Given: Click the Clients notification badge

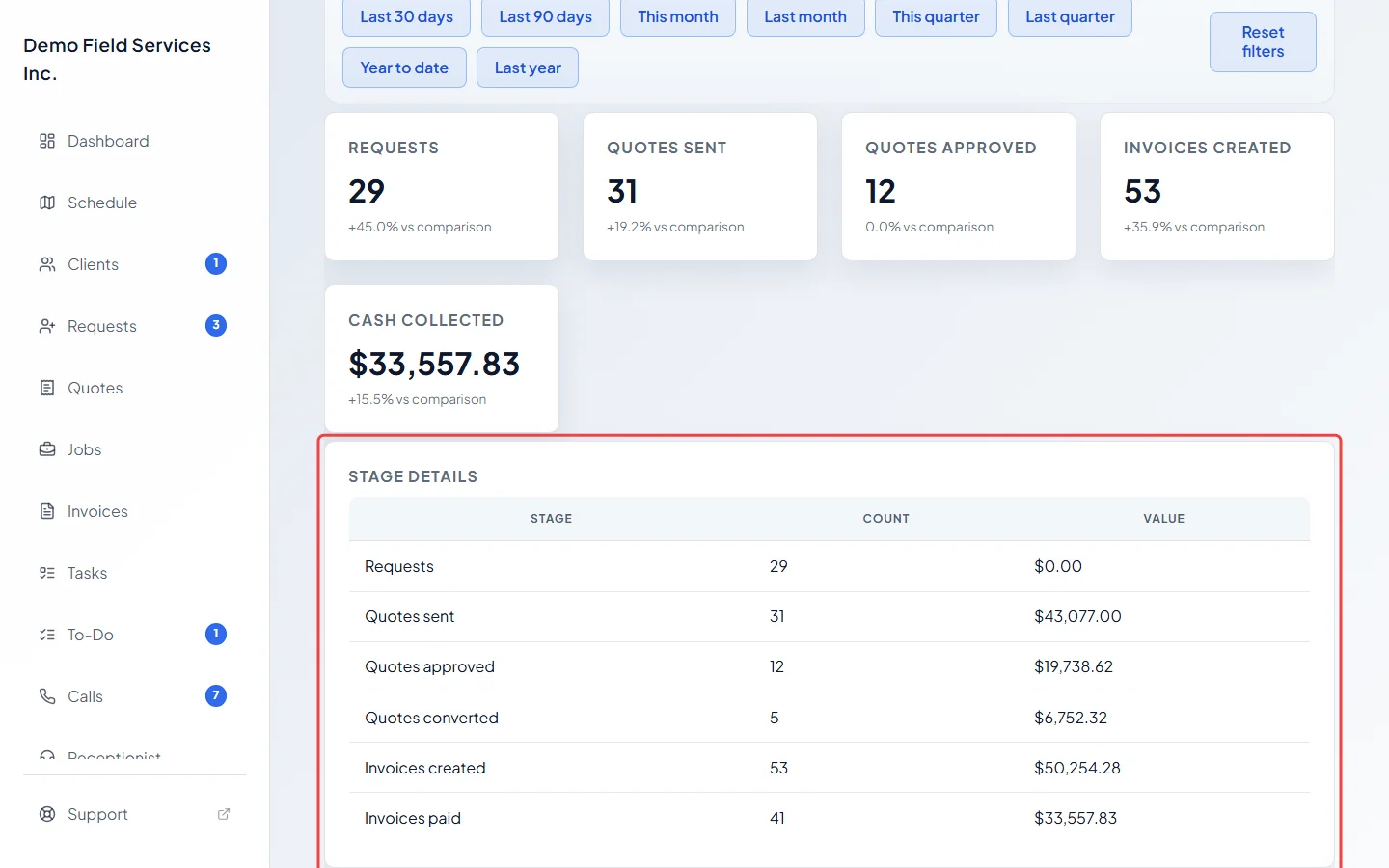Looking at the screenshot, I should [x=216, y=263].
